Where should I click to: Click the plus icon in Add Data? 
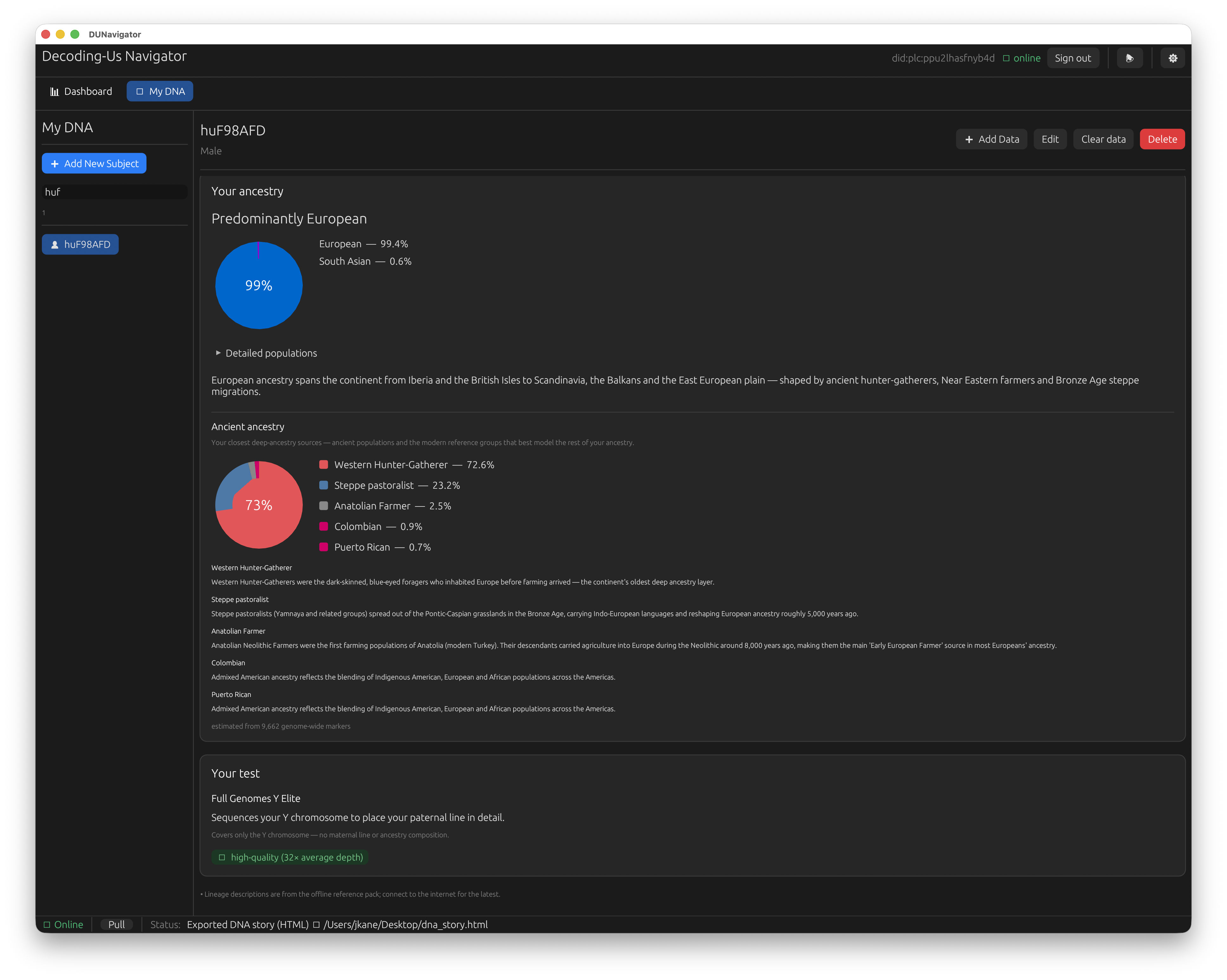pyautogui.click(x=969, y=139)
